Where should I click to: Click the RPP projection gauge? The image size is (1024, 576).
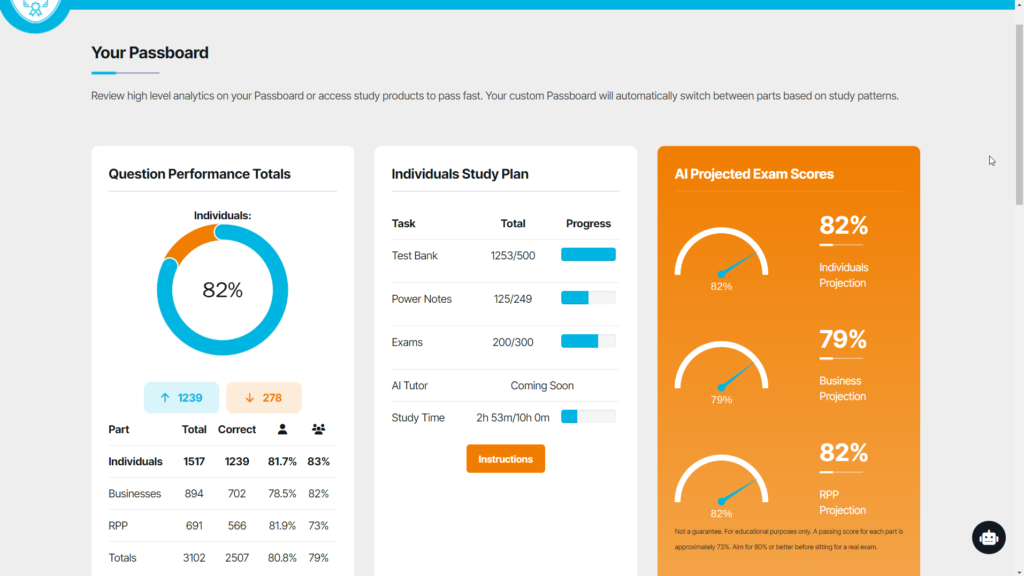pos(721,482)
